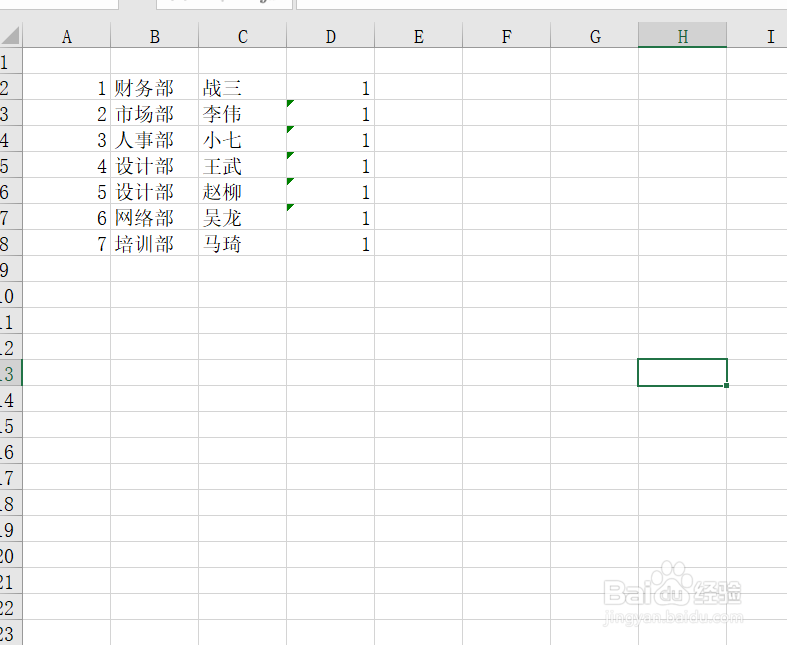Click cell containing 人事部
Image resolution: width=787 pixels, height=645 pixels.
155,139
